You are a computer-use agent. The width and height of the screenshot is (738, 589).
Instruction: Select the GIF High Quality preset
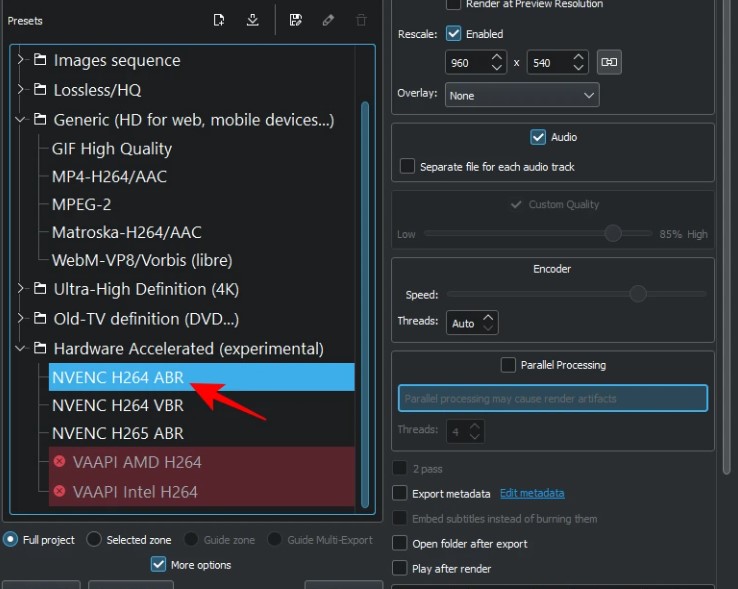pos(112,149)
